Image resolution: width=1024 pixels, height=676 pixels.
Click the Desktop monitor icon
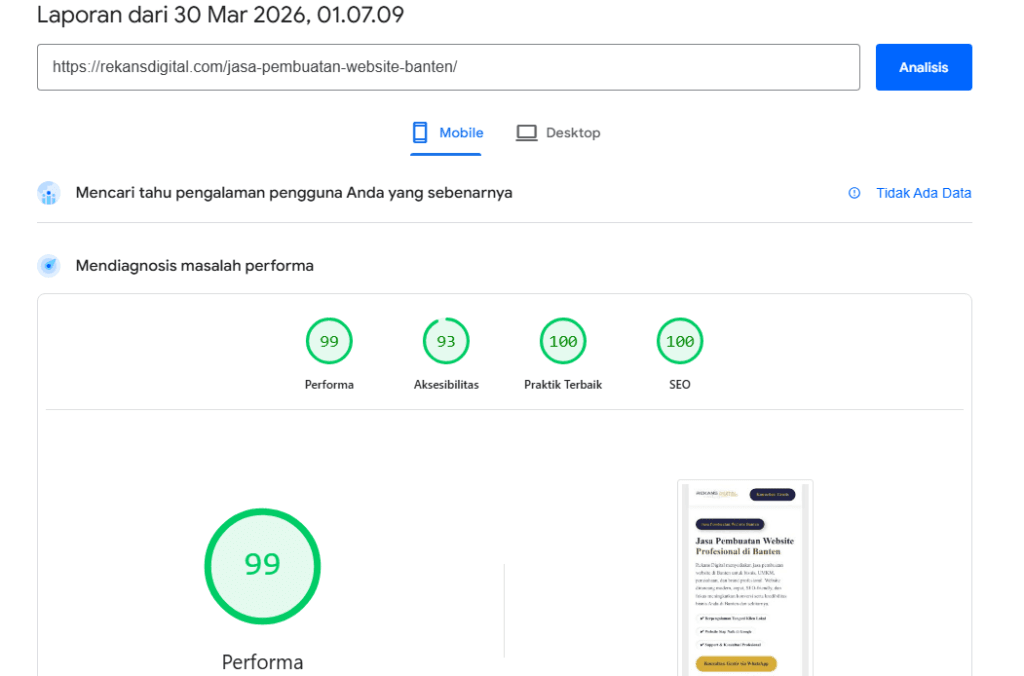526,133
